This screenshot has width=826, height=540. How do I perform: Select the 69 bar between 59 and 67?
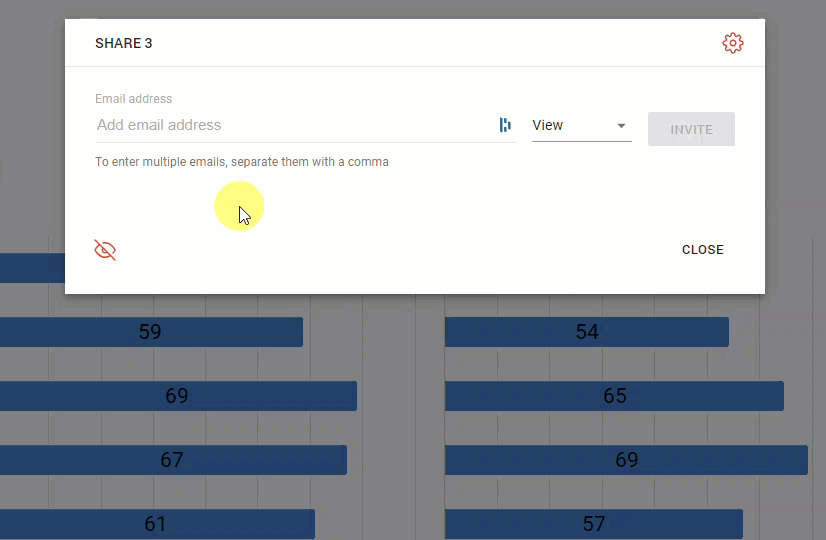177,396
